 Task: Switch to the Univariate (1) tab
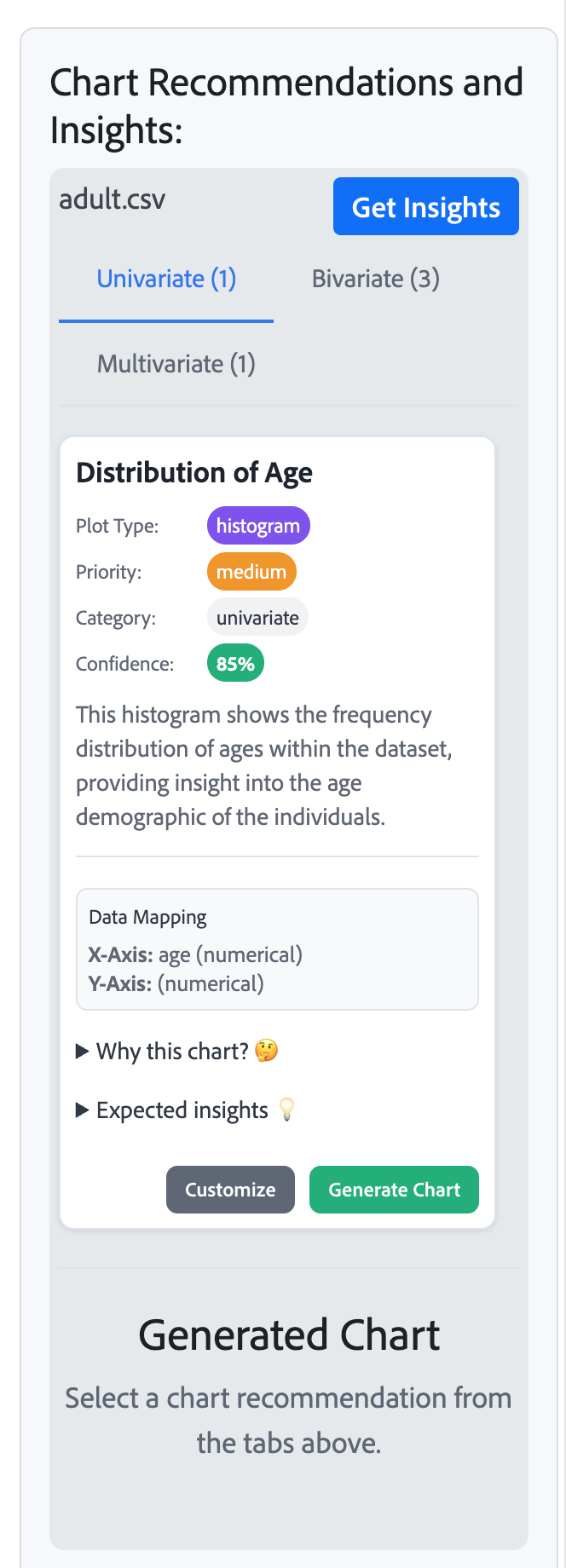tap(166, 279)
